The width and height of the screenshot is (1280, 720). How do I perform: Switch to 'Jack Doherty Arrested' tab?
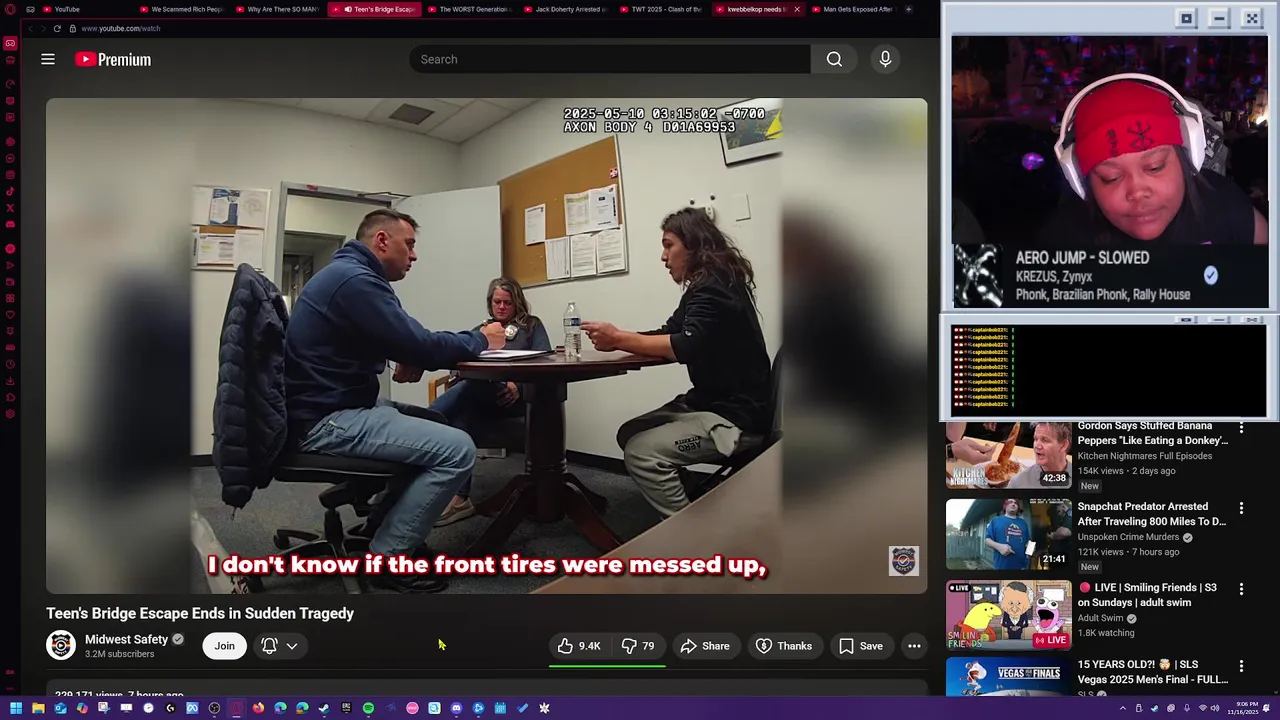(x=565, y=9)
